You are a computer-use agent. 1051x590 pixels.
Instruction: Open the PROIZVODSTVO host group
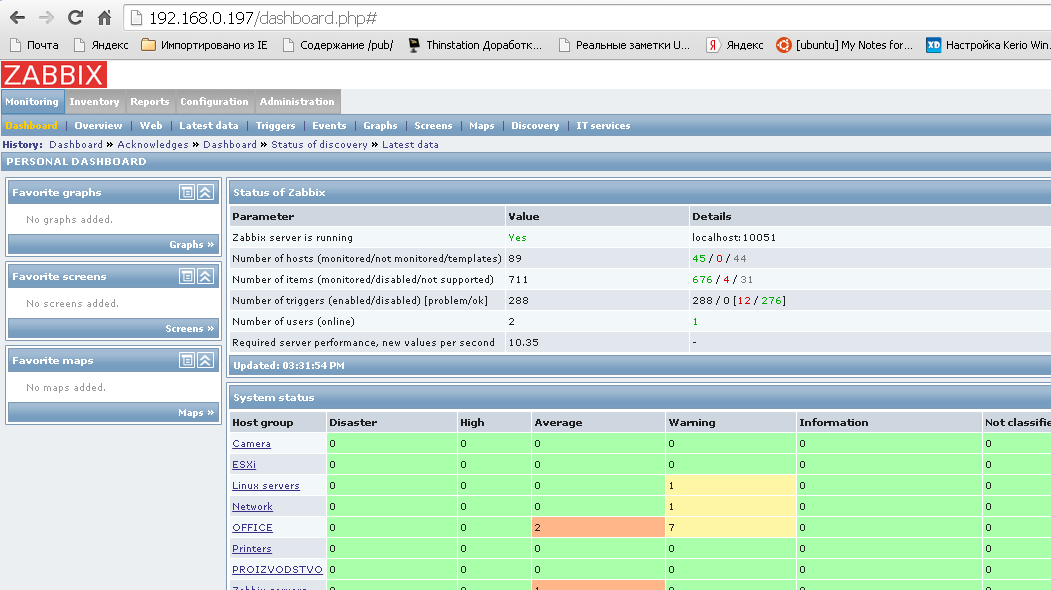pyautogui.click(x=277, y=569)
